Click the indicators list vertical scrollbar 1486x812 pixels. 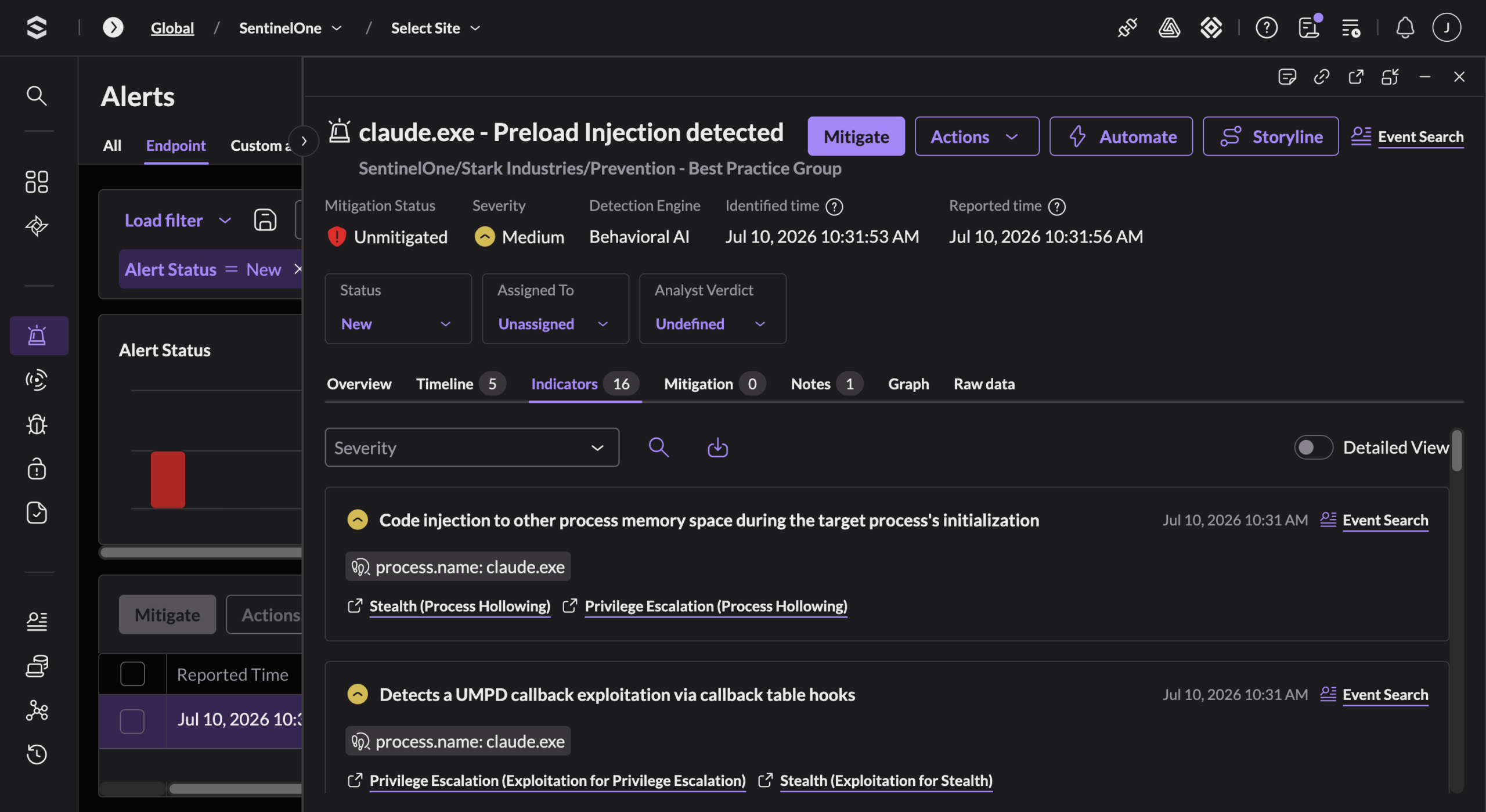(x=1456, y=450)
